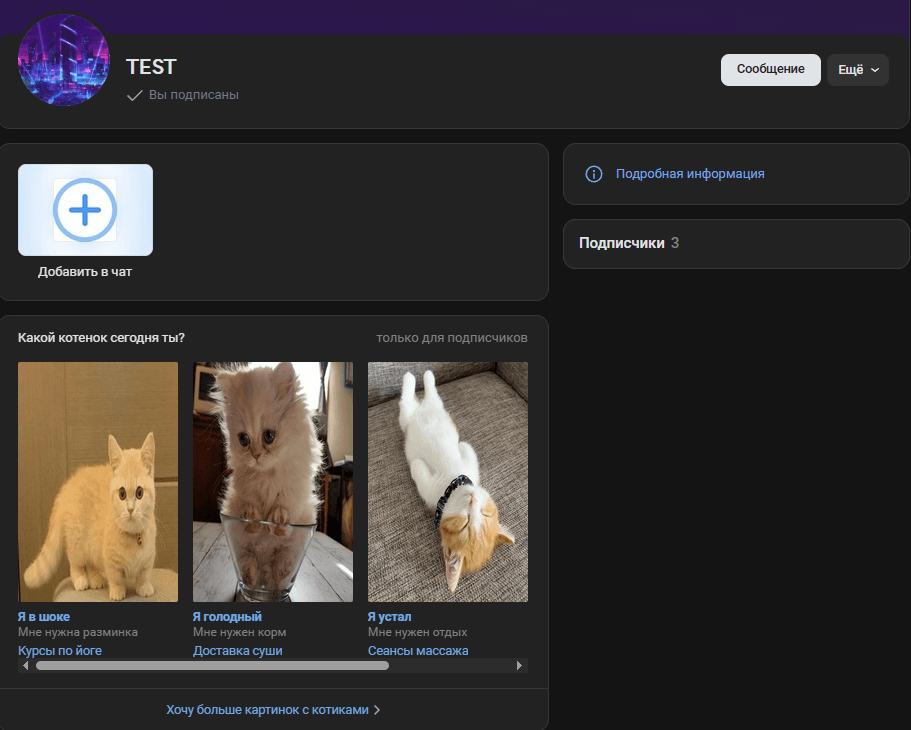The image size is (911, 730).
Task: Open the TEST community avatar image
Action: (63, 60)
